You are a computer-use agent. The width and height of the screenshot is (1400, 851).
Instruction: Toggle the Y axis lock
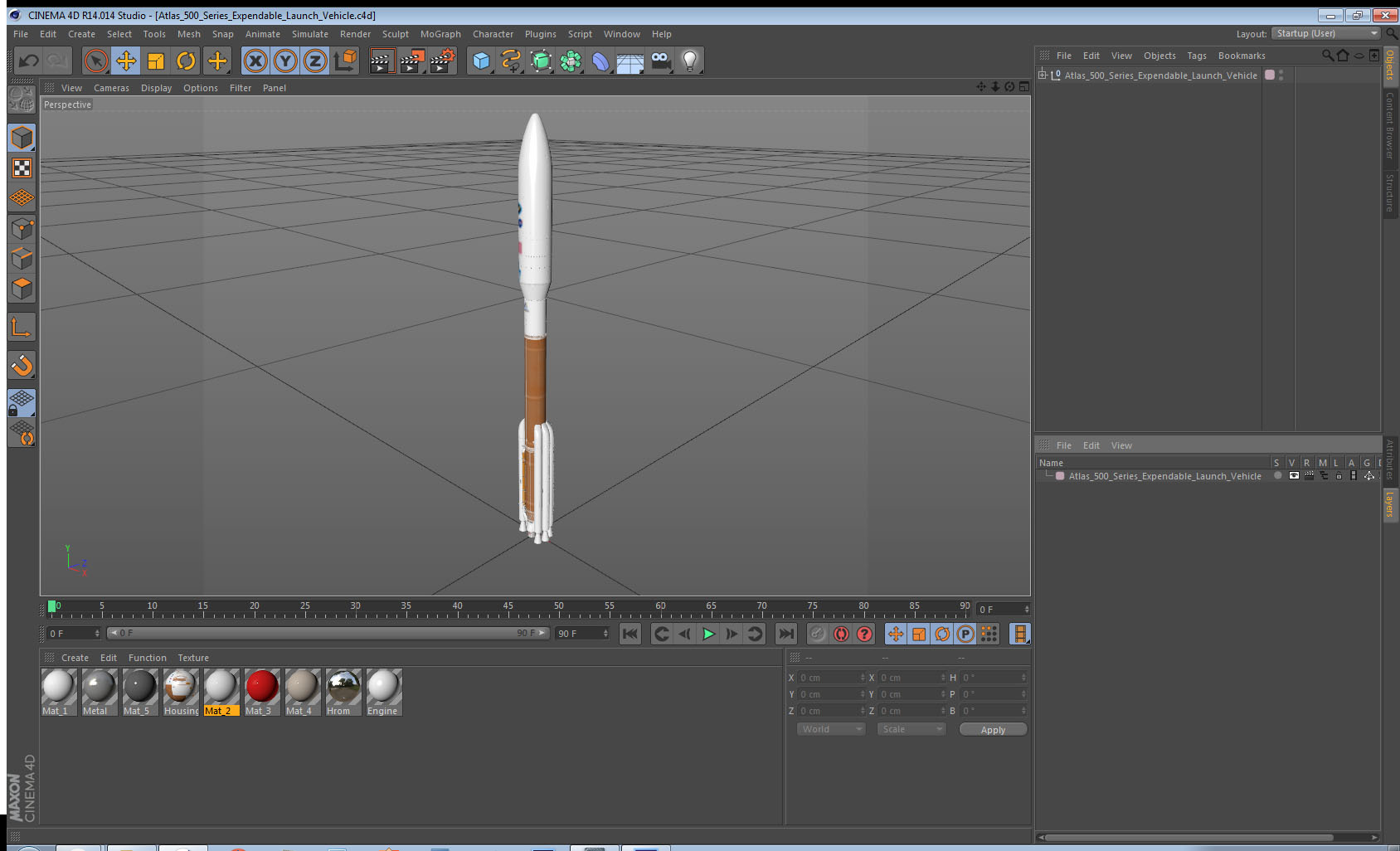coord(285,61)
